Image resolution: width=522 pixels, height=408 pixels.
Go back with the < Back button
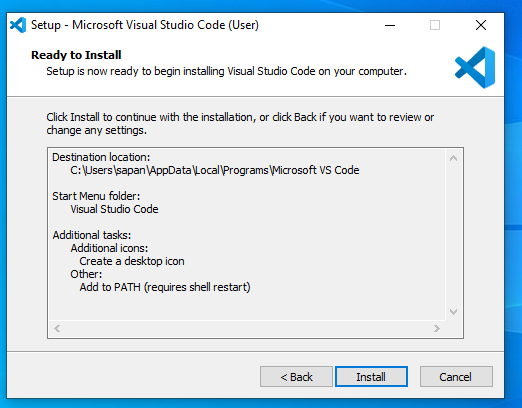click(x=296, y=377)
